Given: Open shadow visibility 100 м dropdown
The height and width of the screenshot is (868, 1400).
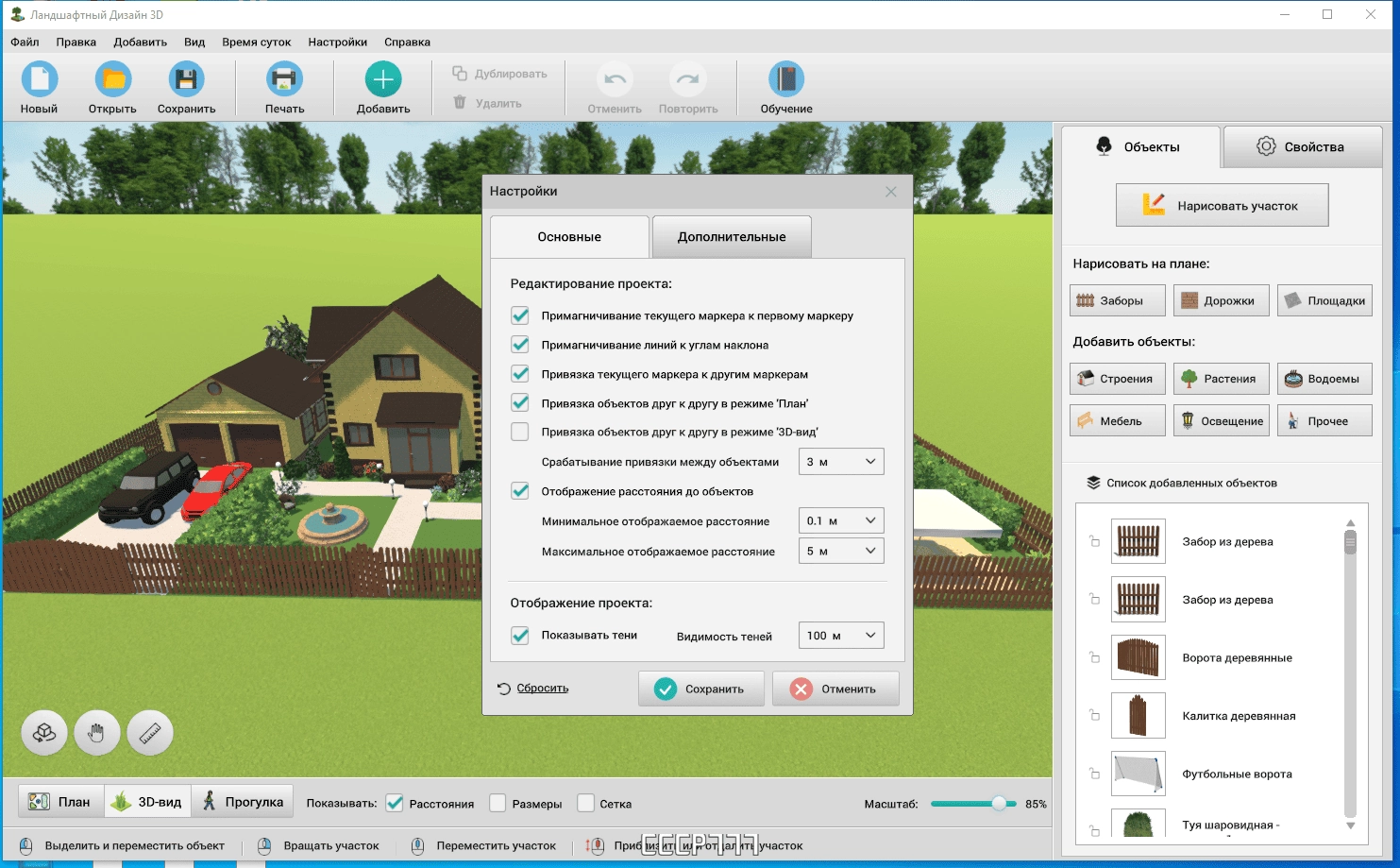Looking at the screenshot, I should pos(841,636).
